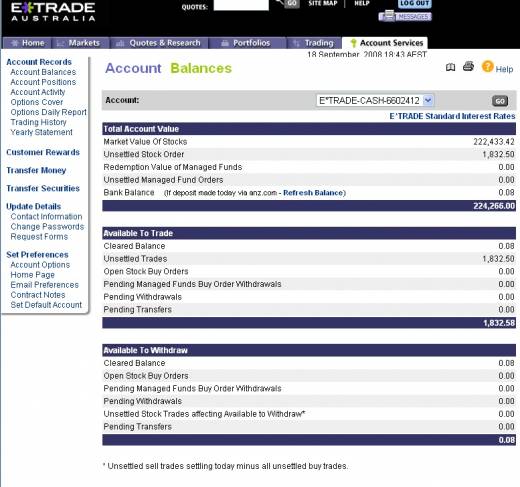Click the book glossary icon

click(450, 68)
